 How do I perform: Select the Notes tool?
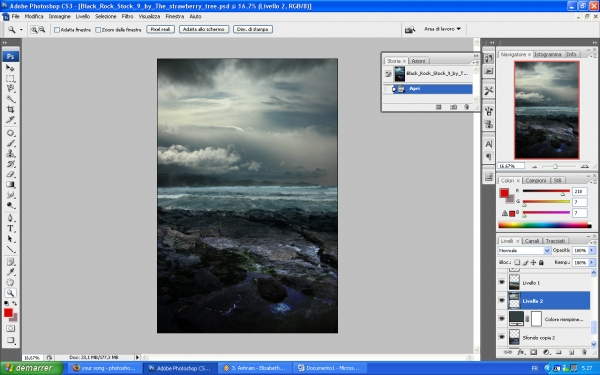coord(10,262)
